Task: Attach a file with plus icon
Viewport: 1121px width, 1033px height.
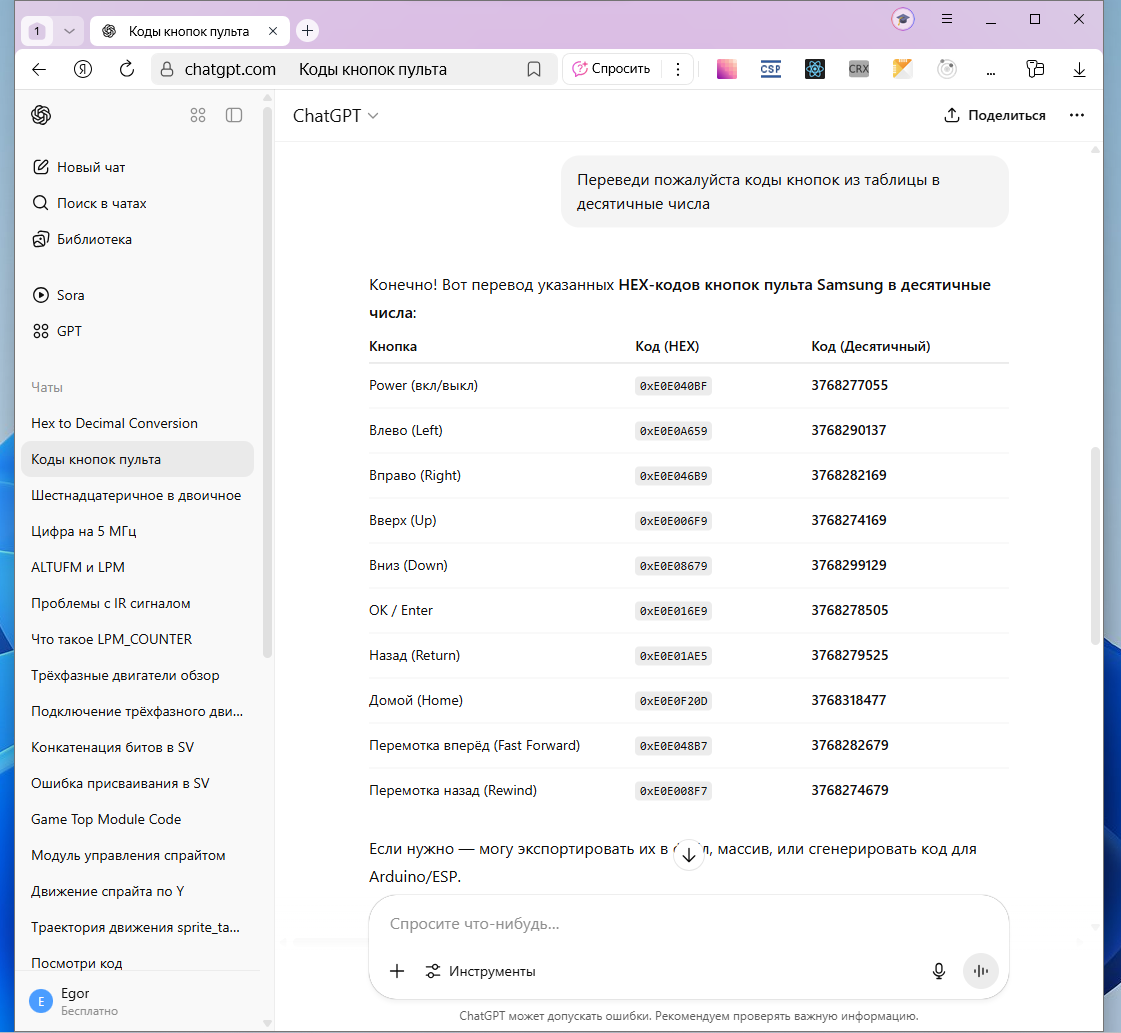Action: point(397,971)
